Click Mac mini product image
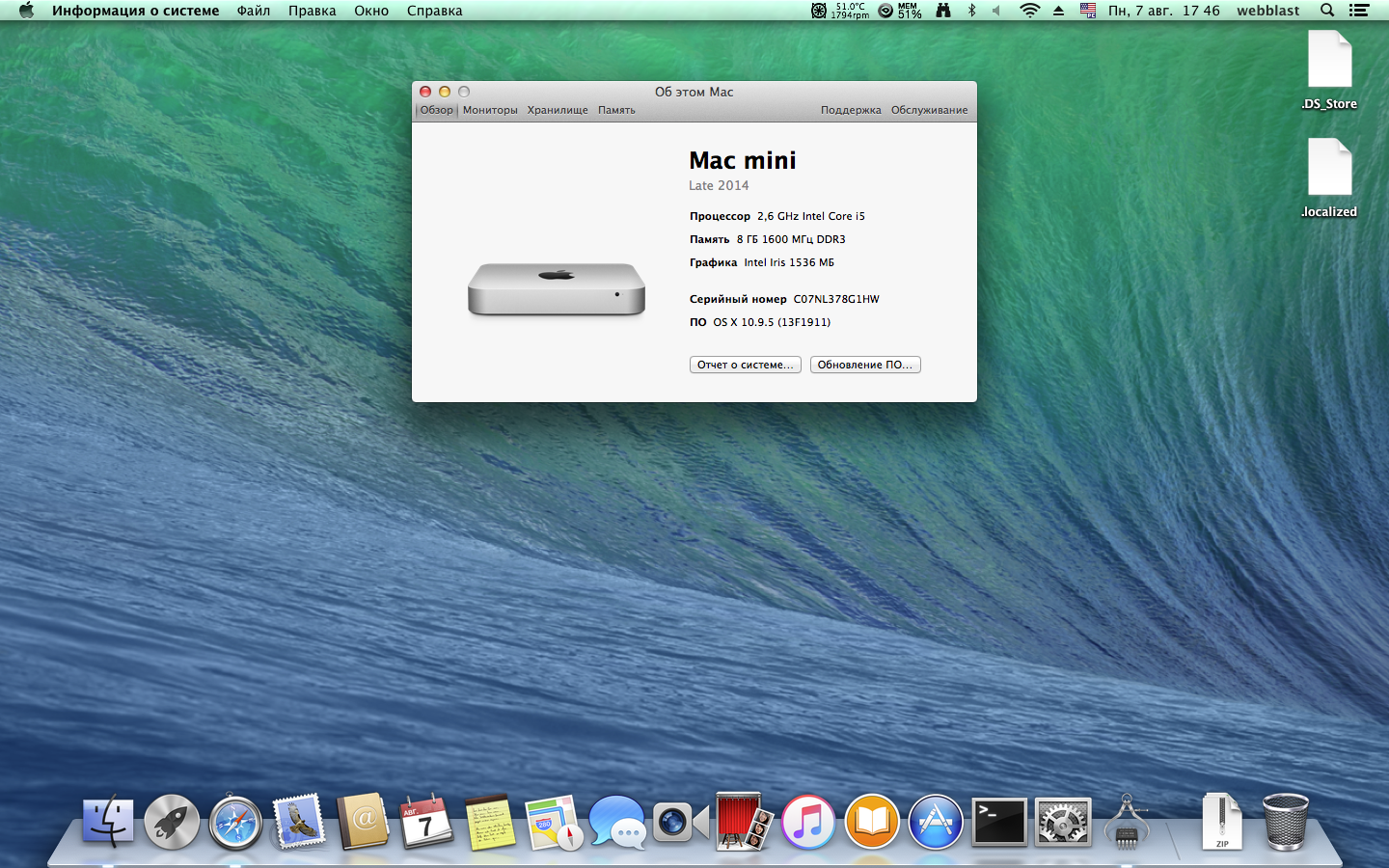This screenshot has width=1389, height=868. (x=557, y=288)
